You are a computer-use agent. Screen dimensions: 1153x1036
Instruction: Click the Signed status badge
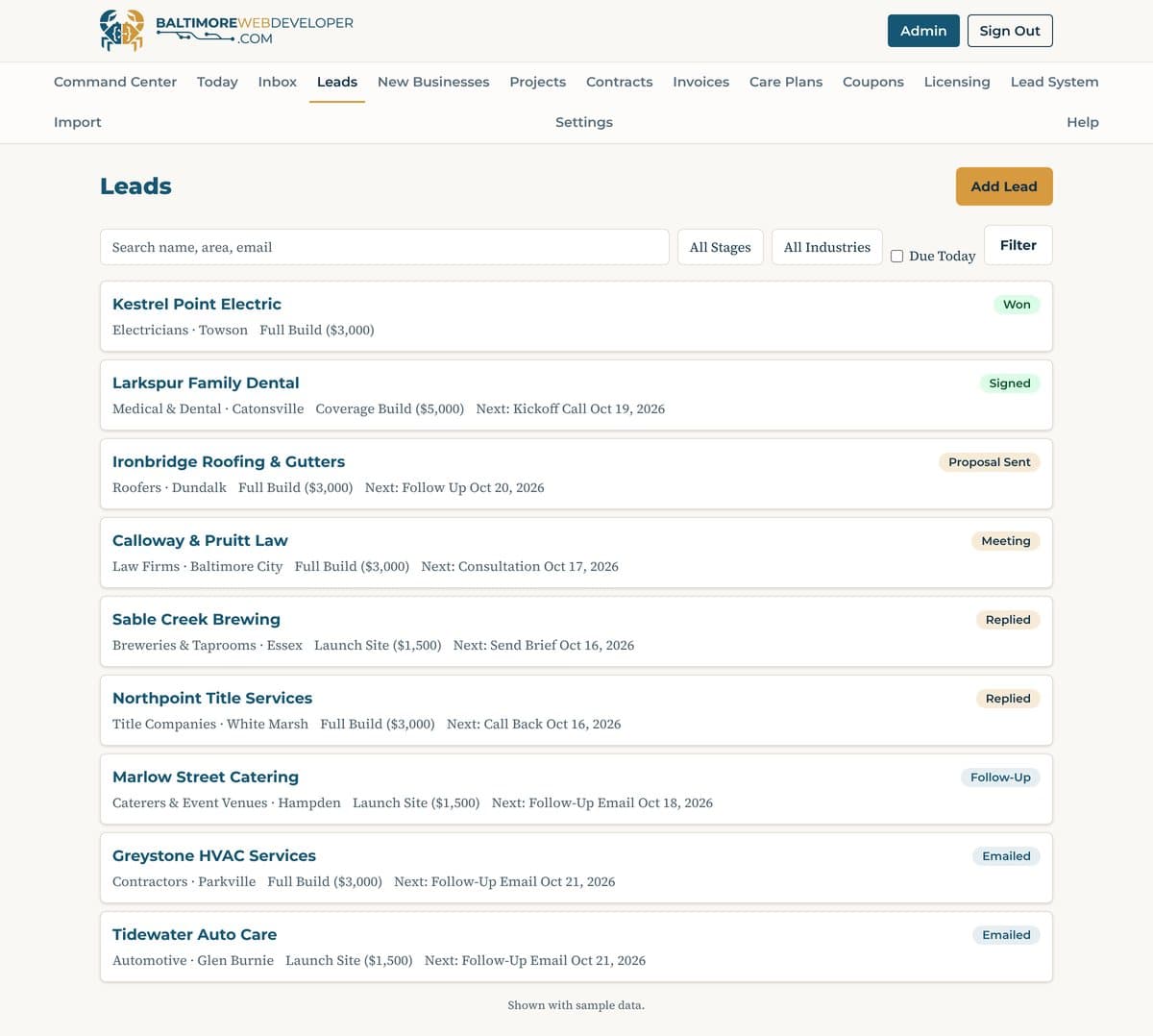pyautogui.click(x=1010, y=383)
